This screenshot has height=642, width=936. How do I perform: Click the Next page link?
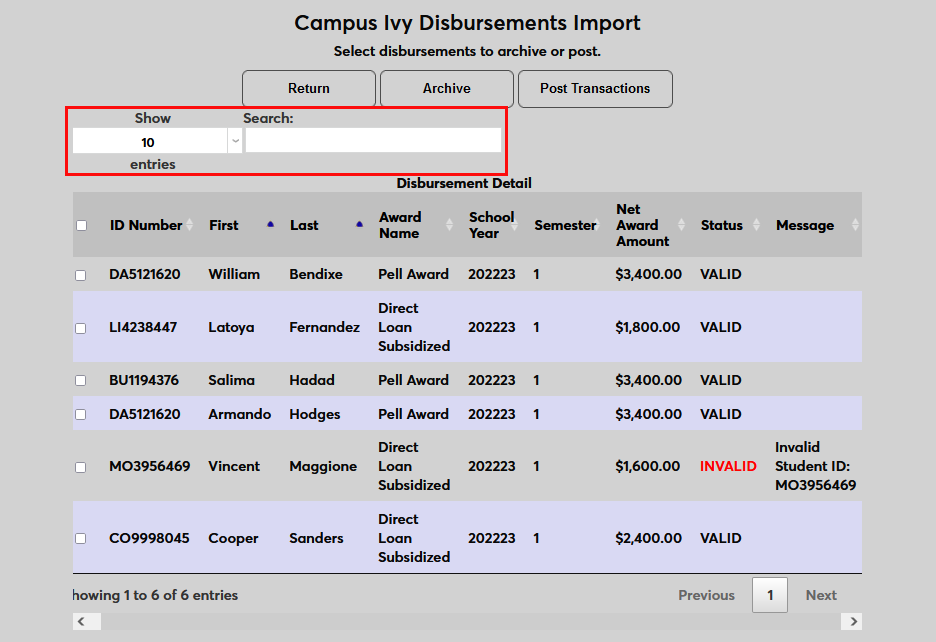coord(821,595)
